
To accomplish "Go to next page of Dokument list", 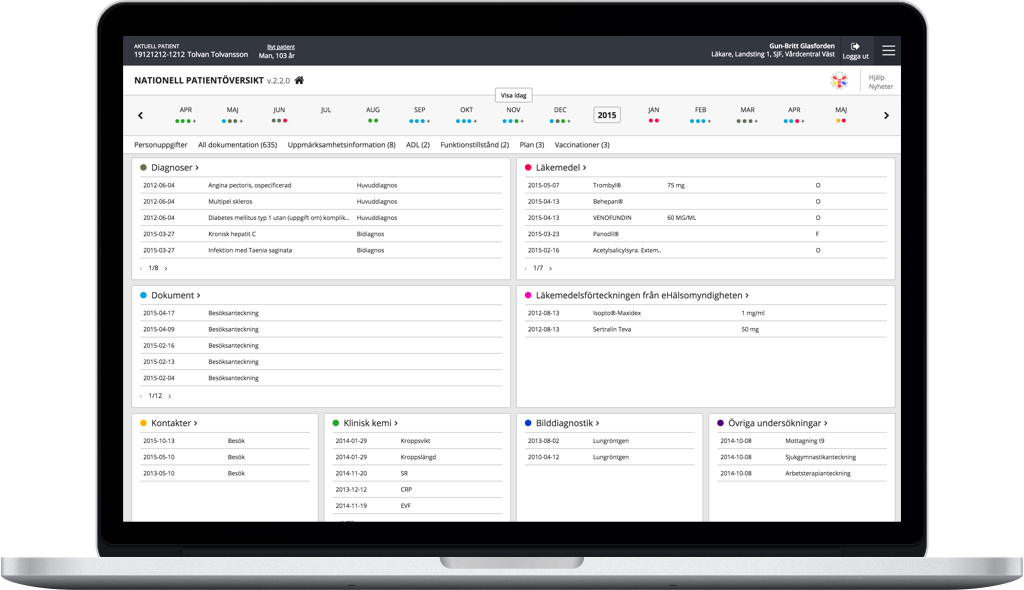I will tap(169, 396).
